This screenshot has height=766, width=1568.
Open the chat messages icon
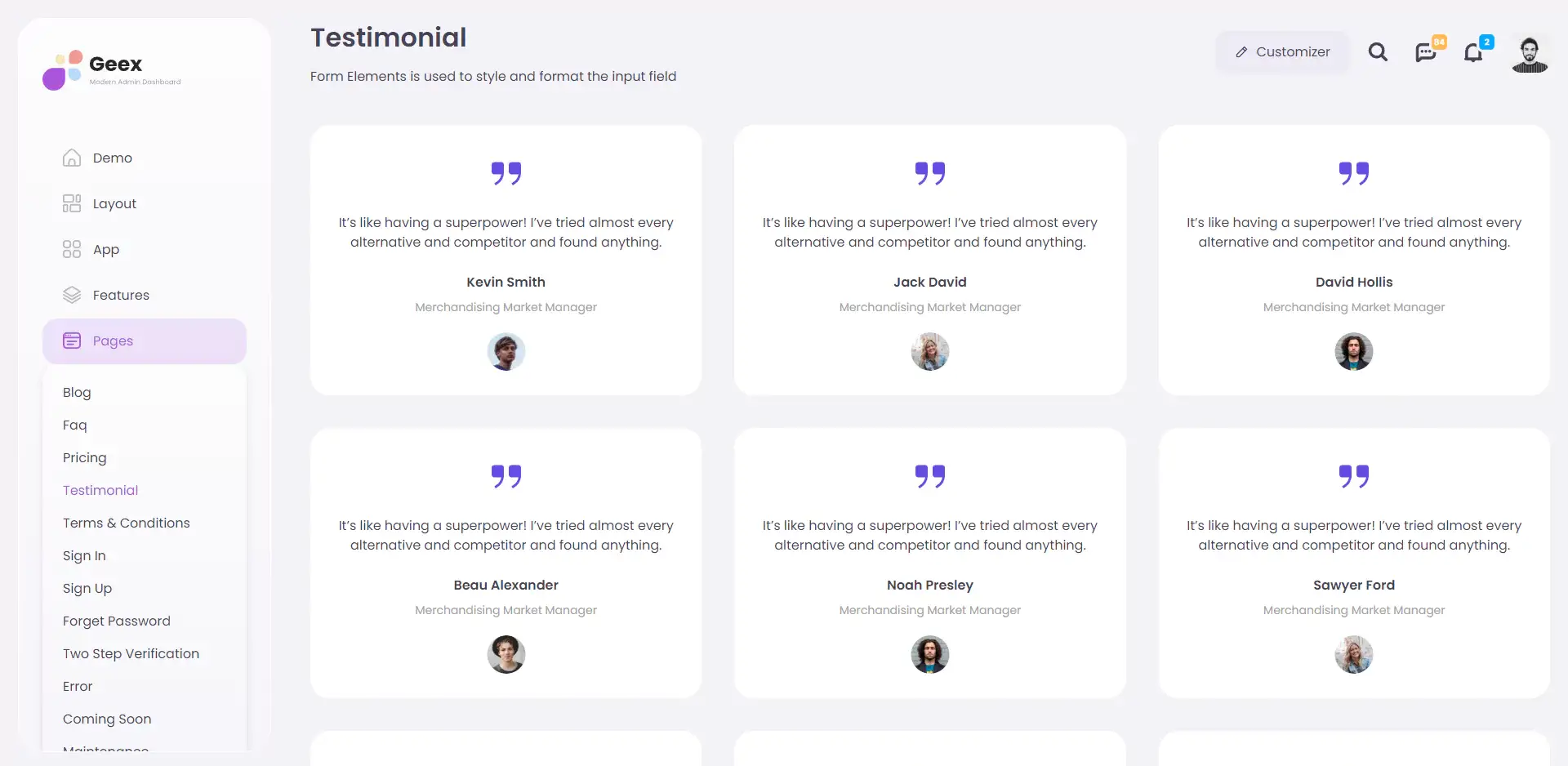(1426, 52)
